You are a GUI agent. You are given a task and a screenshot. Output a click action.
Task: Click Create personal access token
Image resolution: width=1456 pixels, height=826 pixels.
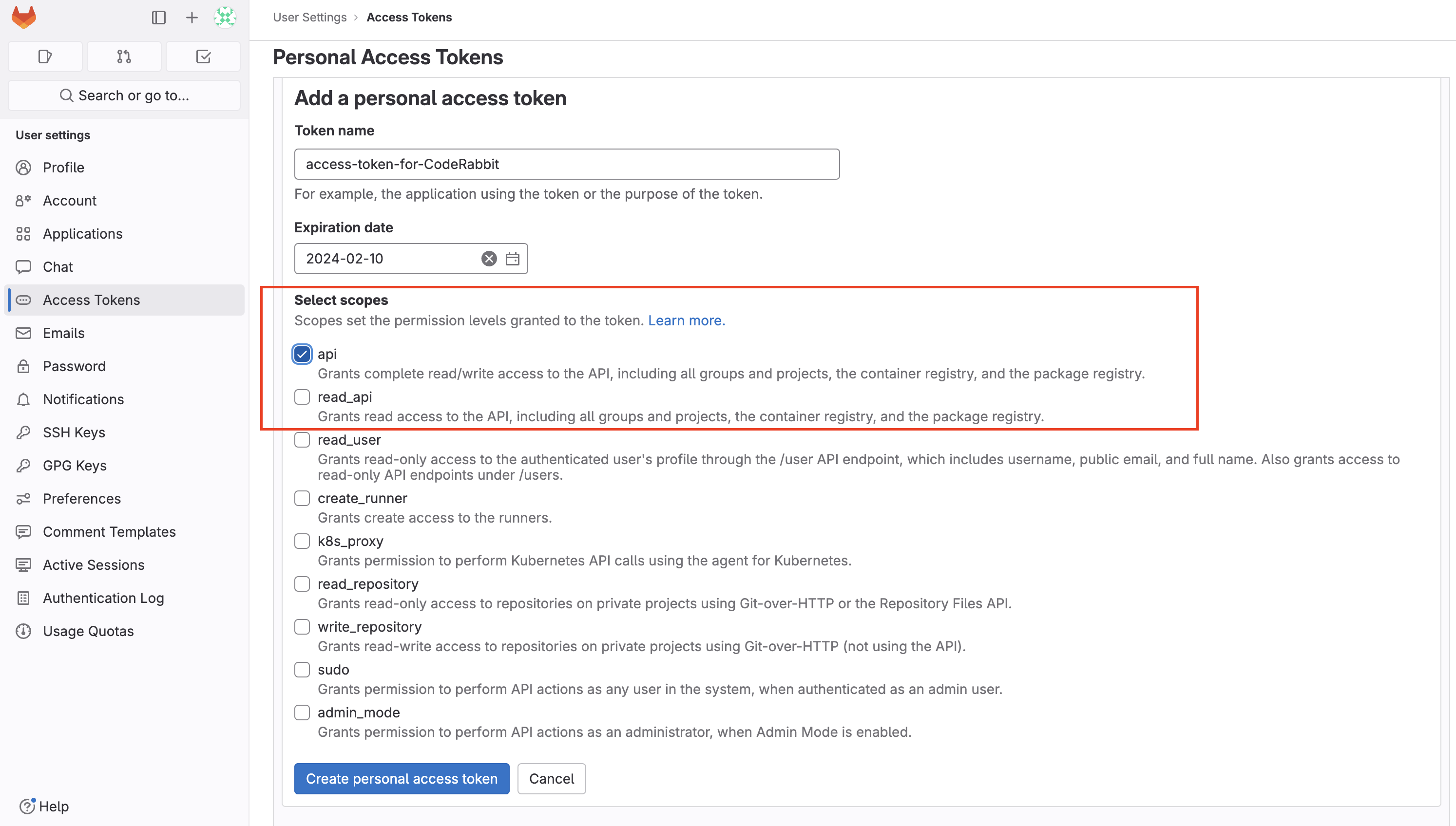401,778
